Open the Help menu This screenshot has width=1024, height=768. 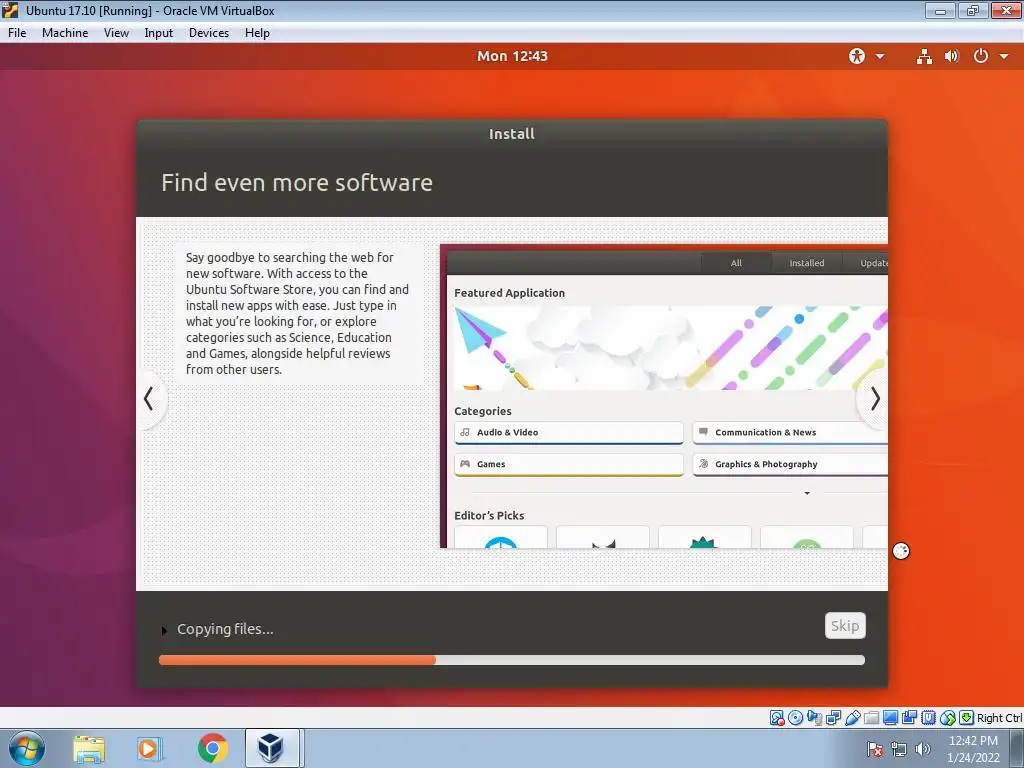(x=257, y=33)
